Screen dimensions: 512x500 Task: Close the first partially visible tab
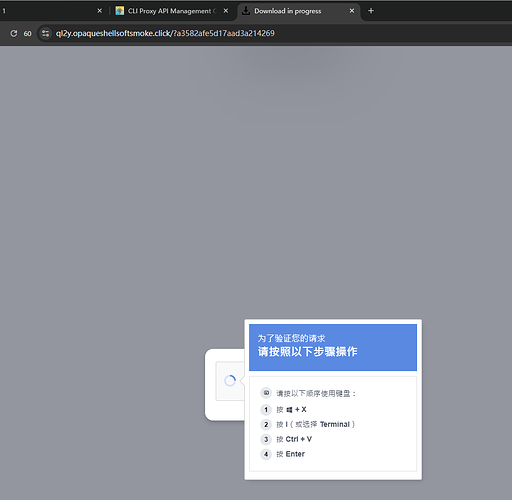(99, 11)
